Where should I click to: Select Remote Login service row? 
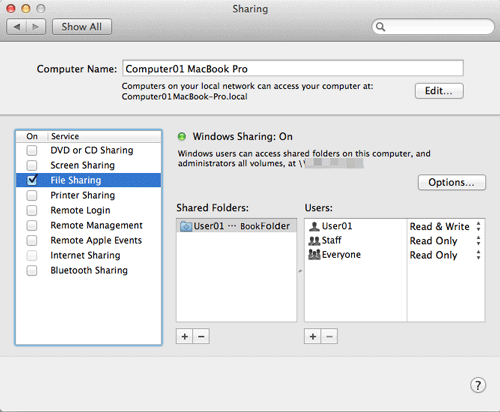(x=88, y=210)
